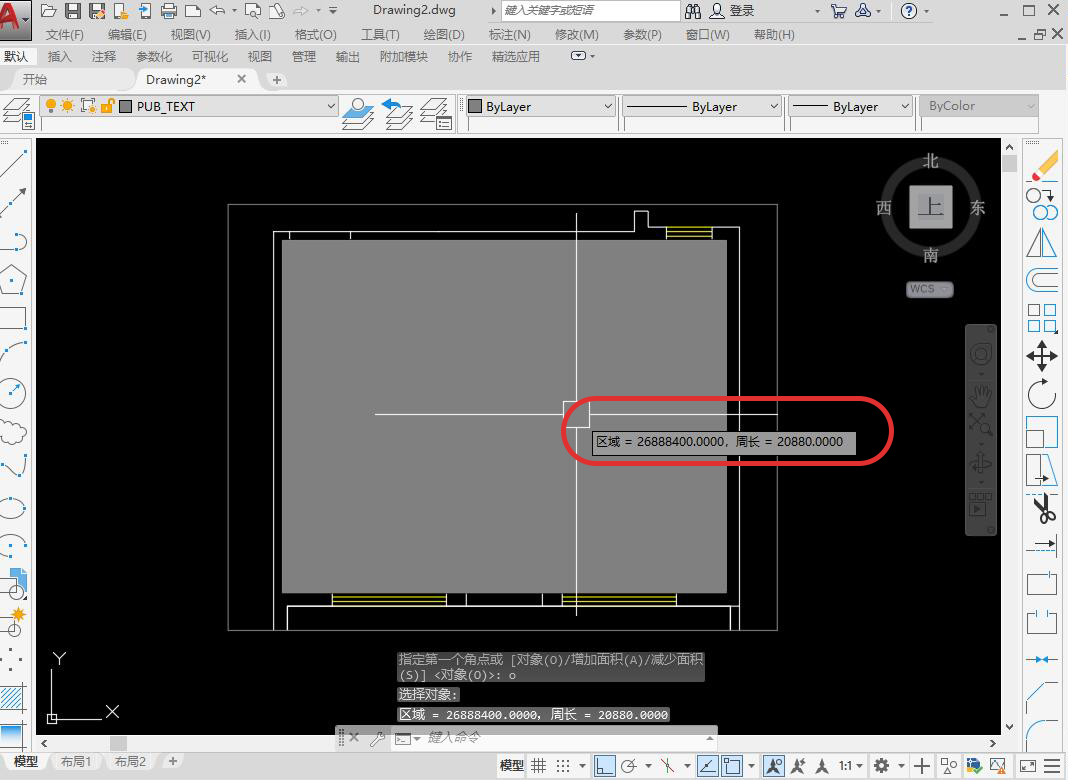Click the Plot printer icon
This screenshot has width=1068, height=780.
[169, 11]
